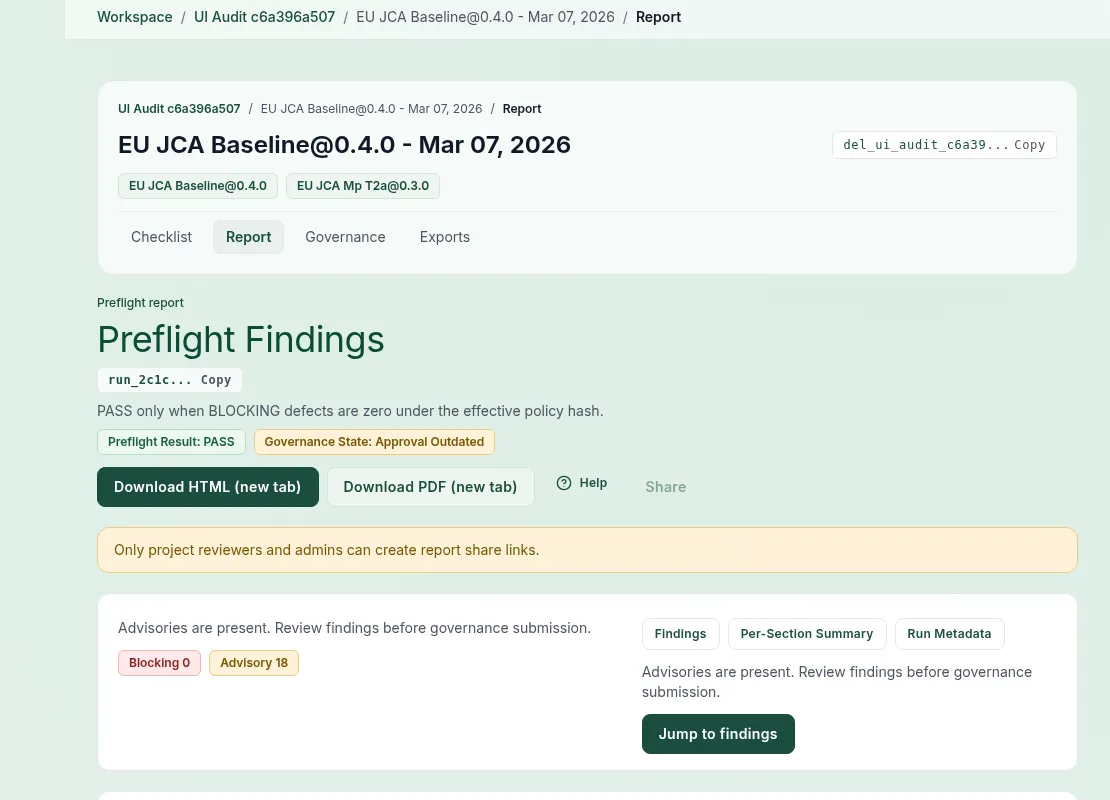Navigate to Workspace via breadcrumb

[134, 16]
